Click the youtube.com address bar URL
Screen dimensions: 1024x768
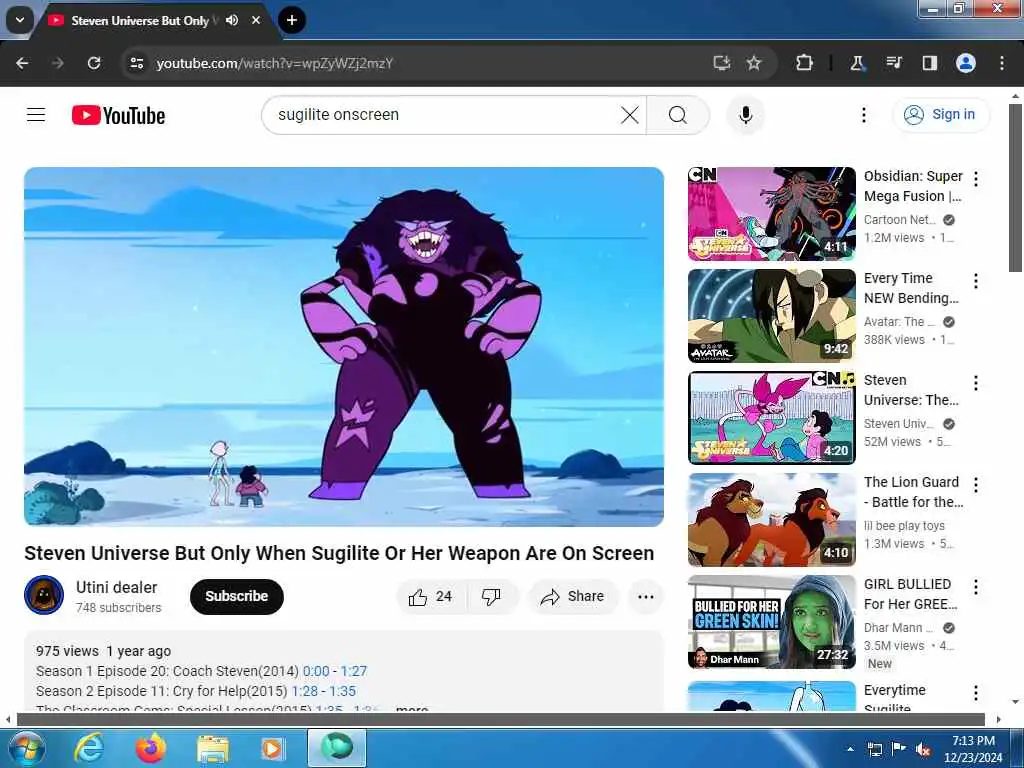[274, 63]
